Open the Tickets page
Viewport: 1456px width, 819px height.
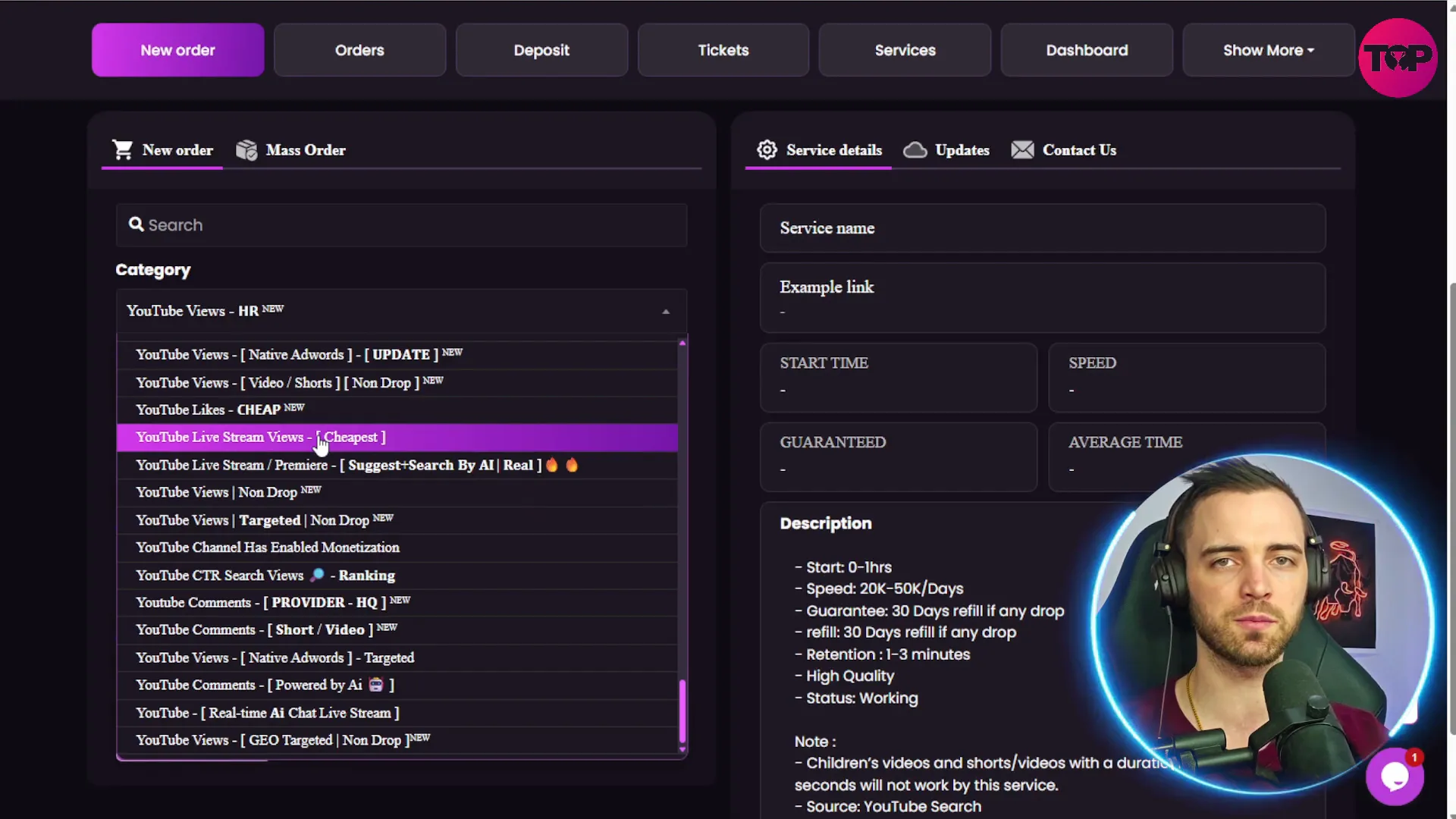[x=723, y=50]
